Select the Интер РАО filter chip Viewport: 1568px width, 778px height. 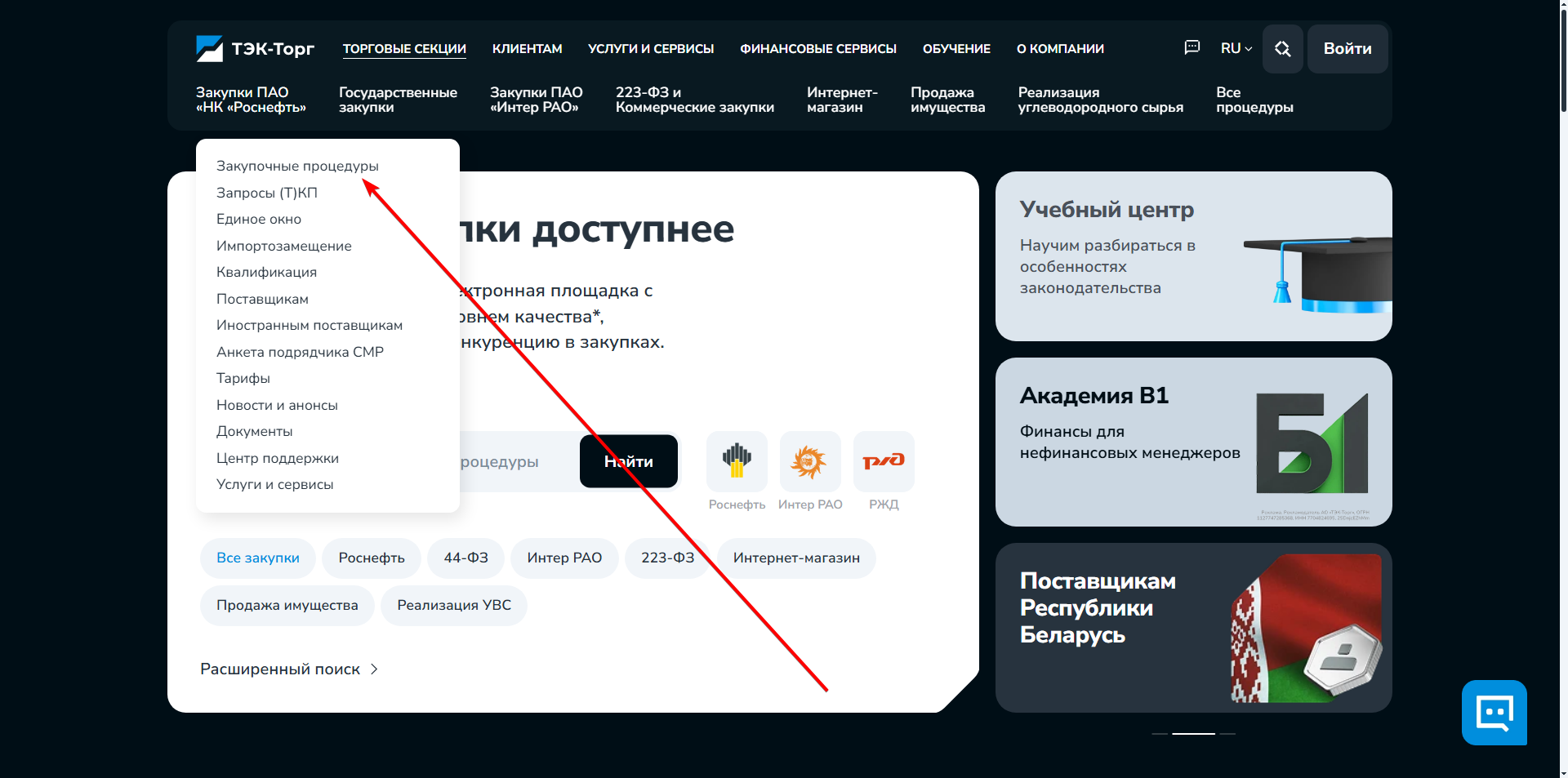564,558
